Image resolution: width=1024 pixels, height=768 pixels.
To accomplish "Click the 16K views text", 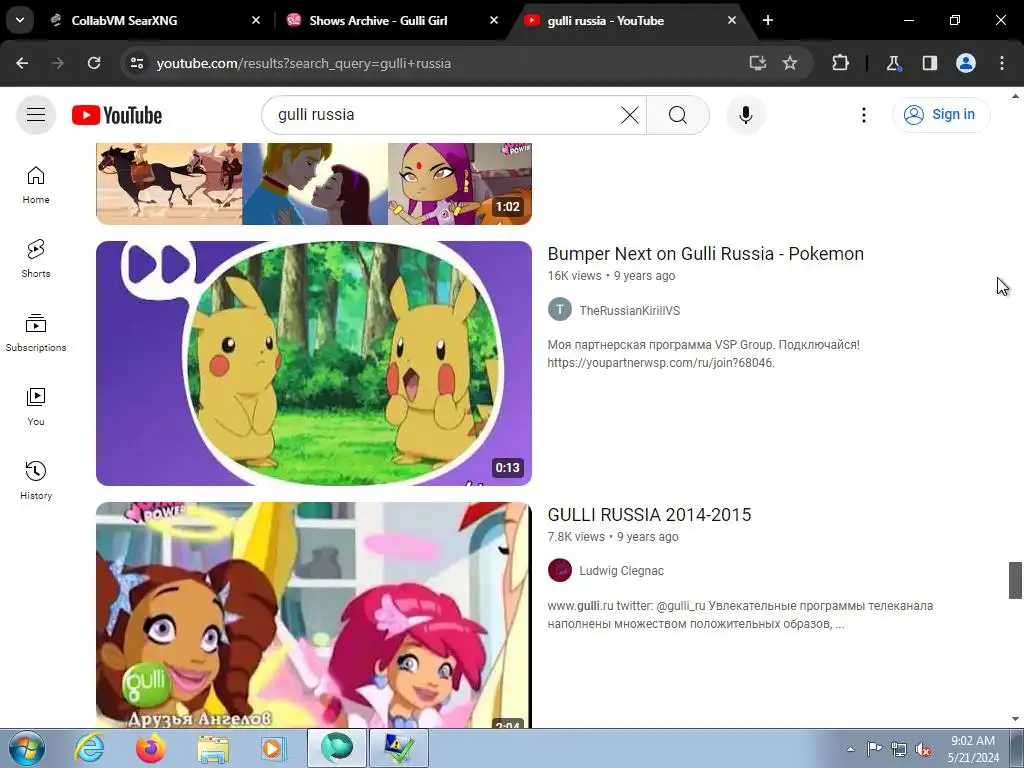I will [x=574, y=276].
